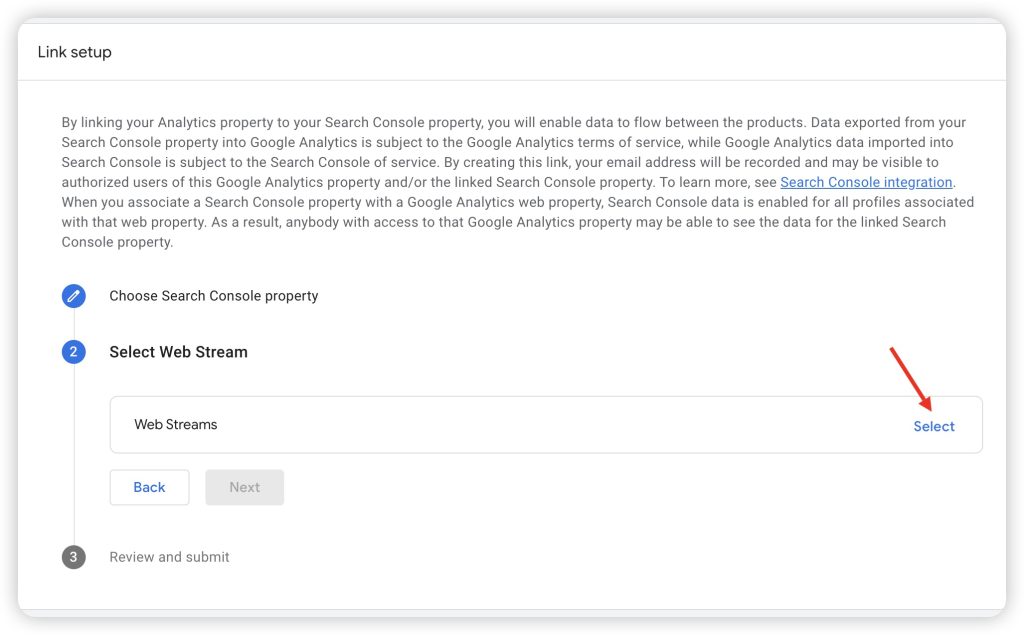This screenshot has width=1024, height=635.
Task: Click Select in the Web Streams row
Action: click(x=934, y=426)
